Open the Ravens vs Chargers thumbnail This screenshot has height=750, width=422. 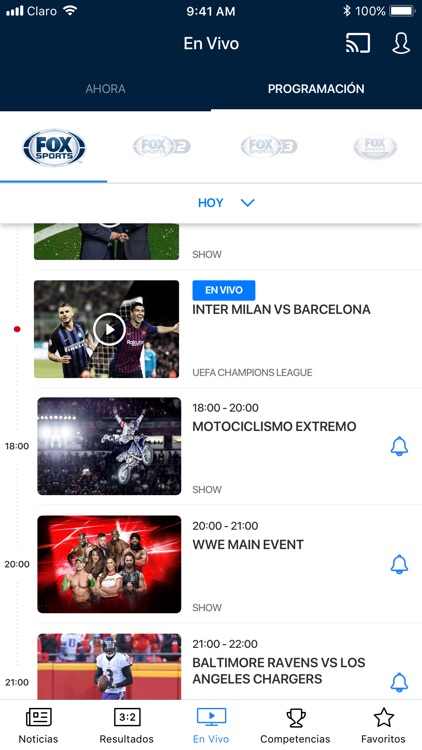click(109, 667)
